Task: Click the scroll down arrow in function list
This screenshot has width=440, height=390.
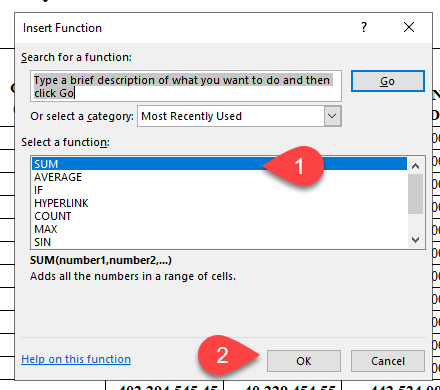Action: tap(415, 239)
